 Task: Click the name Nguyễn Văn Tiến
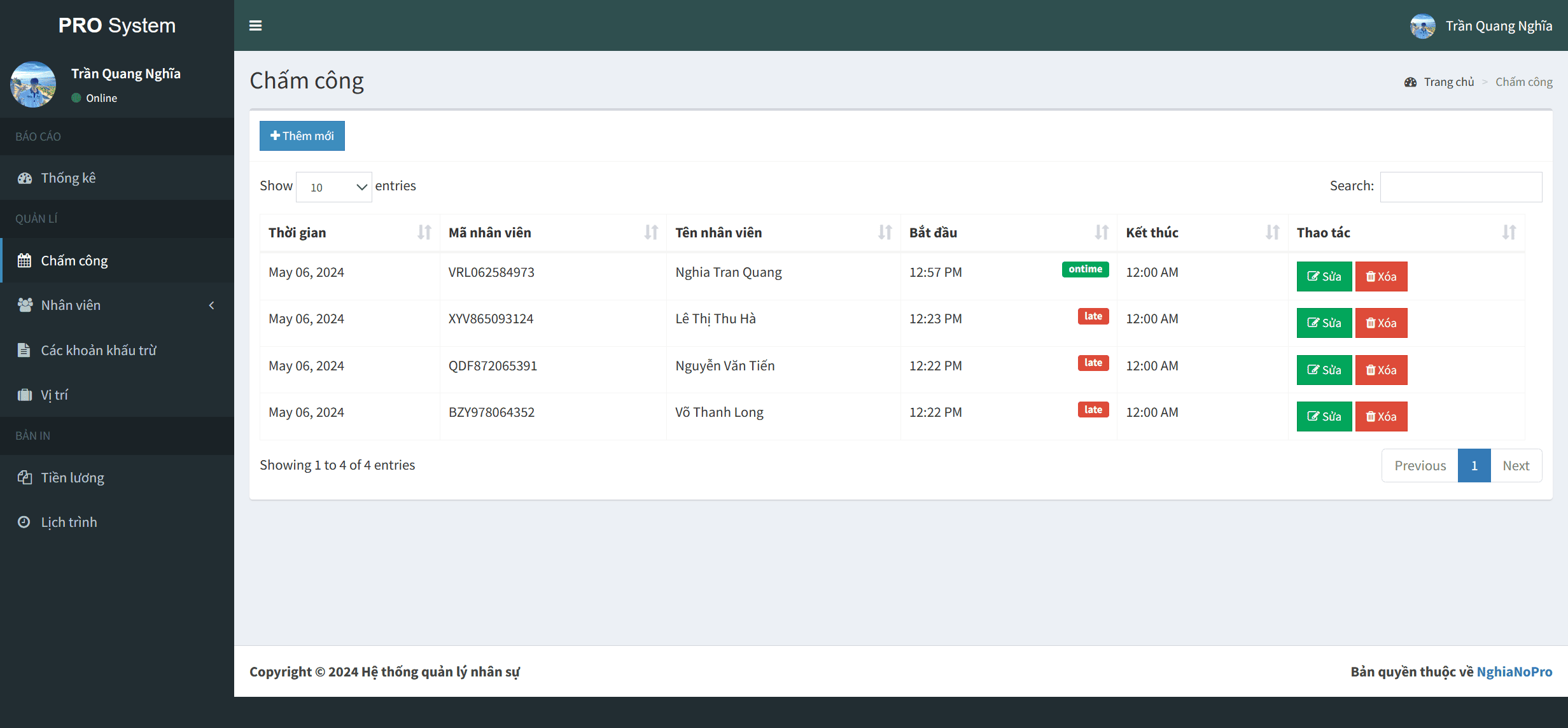(x=725, y=366)
